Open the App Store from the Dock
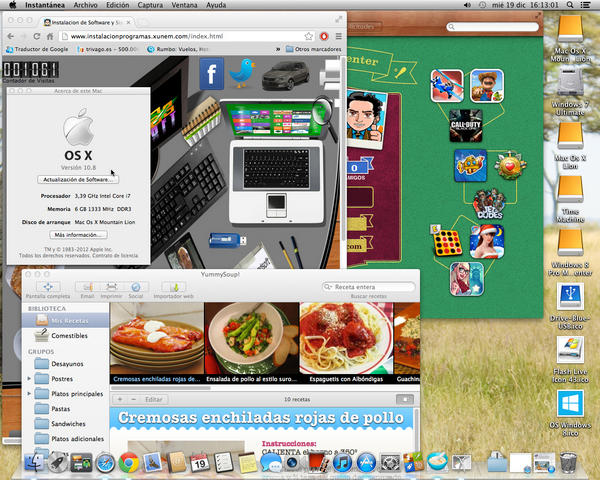 tap(366, 463)
